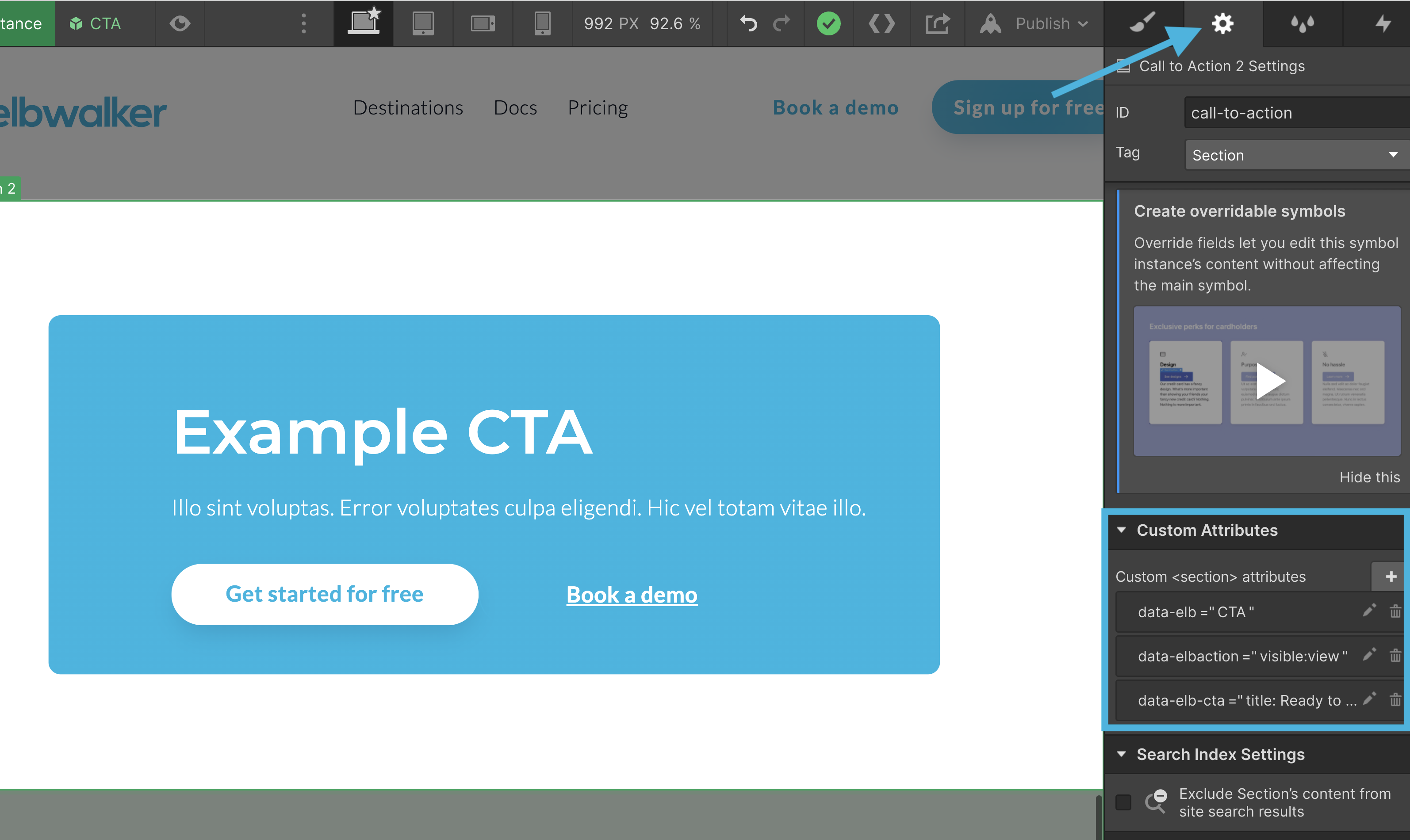Collapse the Custom Attributes section
Image resolution: width=1410 pixels, height=840 pixels.
[x=1121, y=530]
